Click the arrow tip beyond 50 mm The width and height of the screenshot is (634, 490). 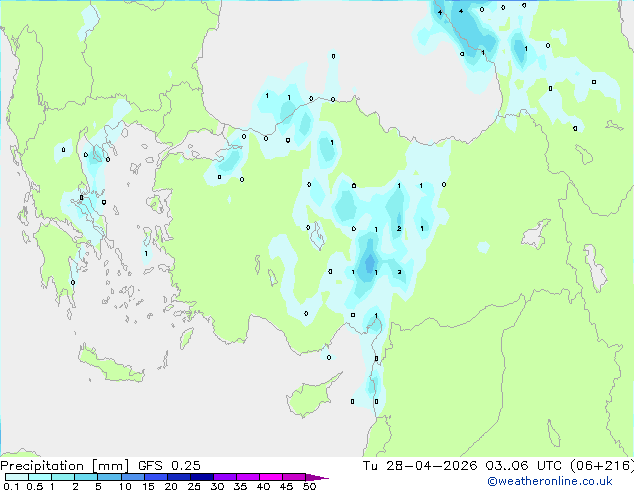tap(317, 477)
